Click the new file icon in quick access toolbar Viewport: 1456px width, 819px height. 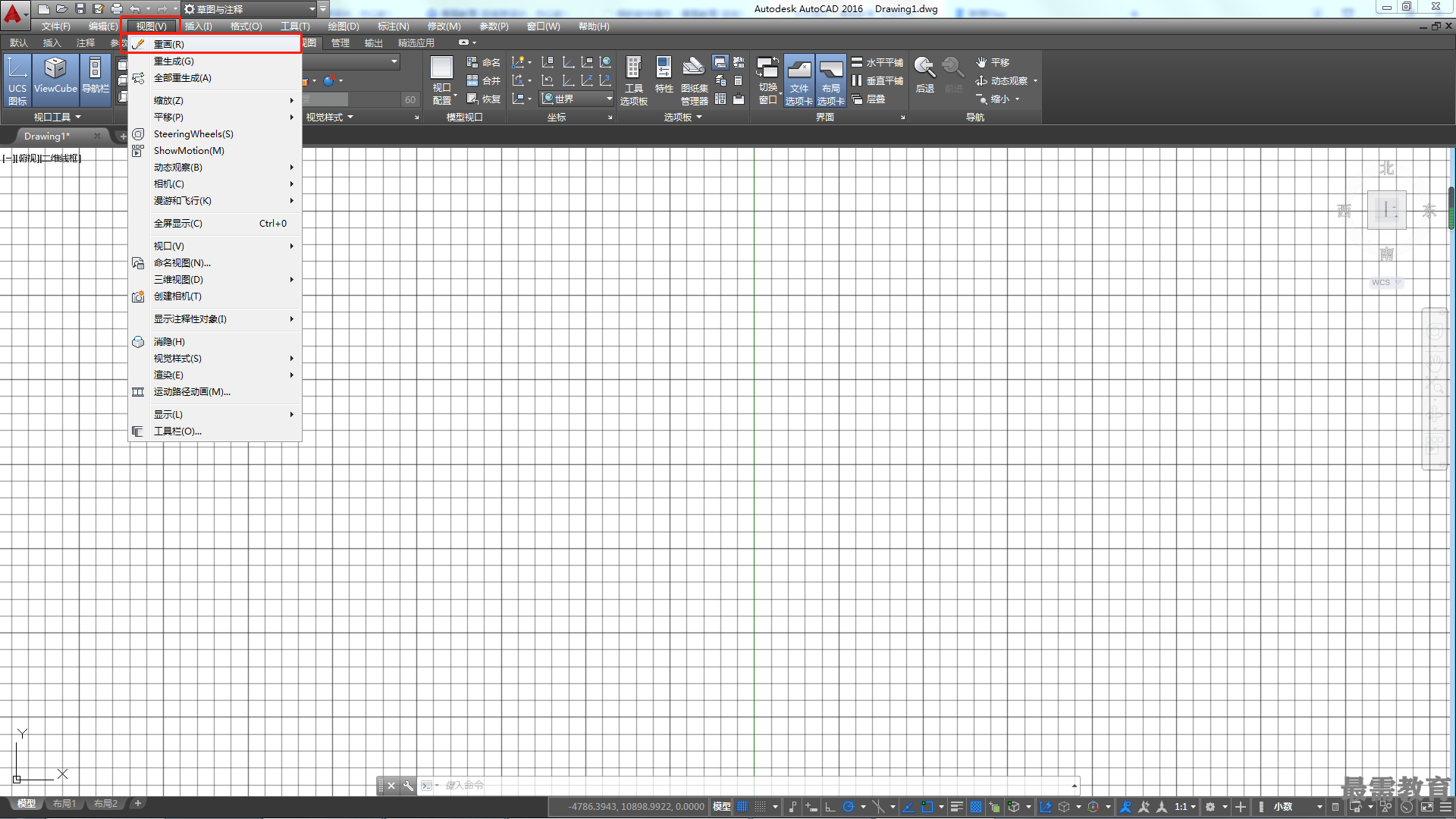(44, 9)
